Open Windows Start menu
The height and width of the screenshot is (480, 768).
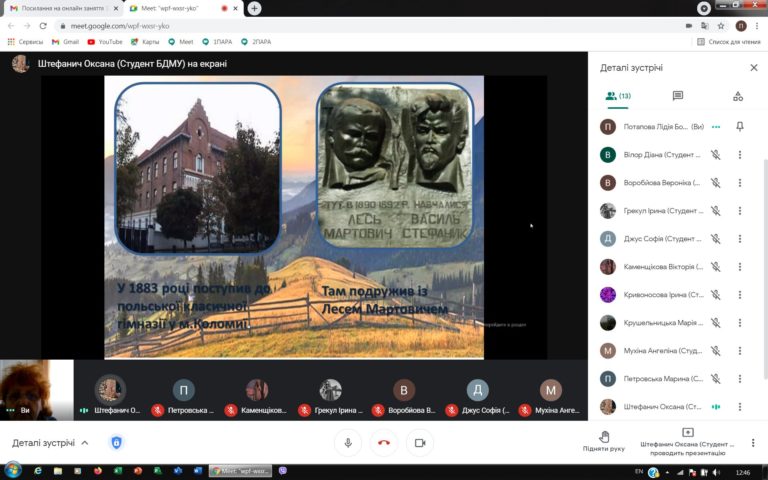[x=12, y=471]
